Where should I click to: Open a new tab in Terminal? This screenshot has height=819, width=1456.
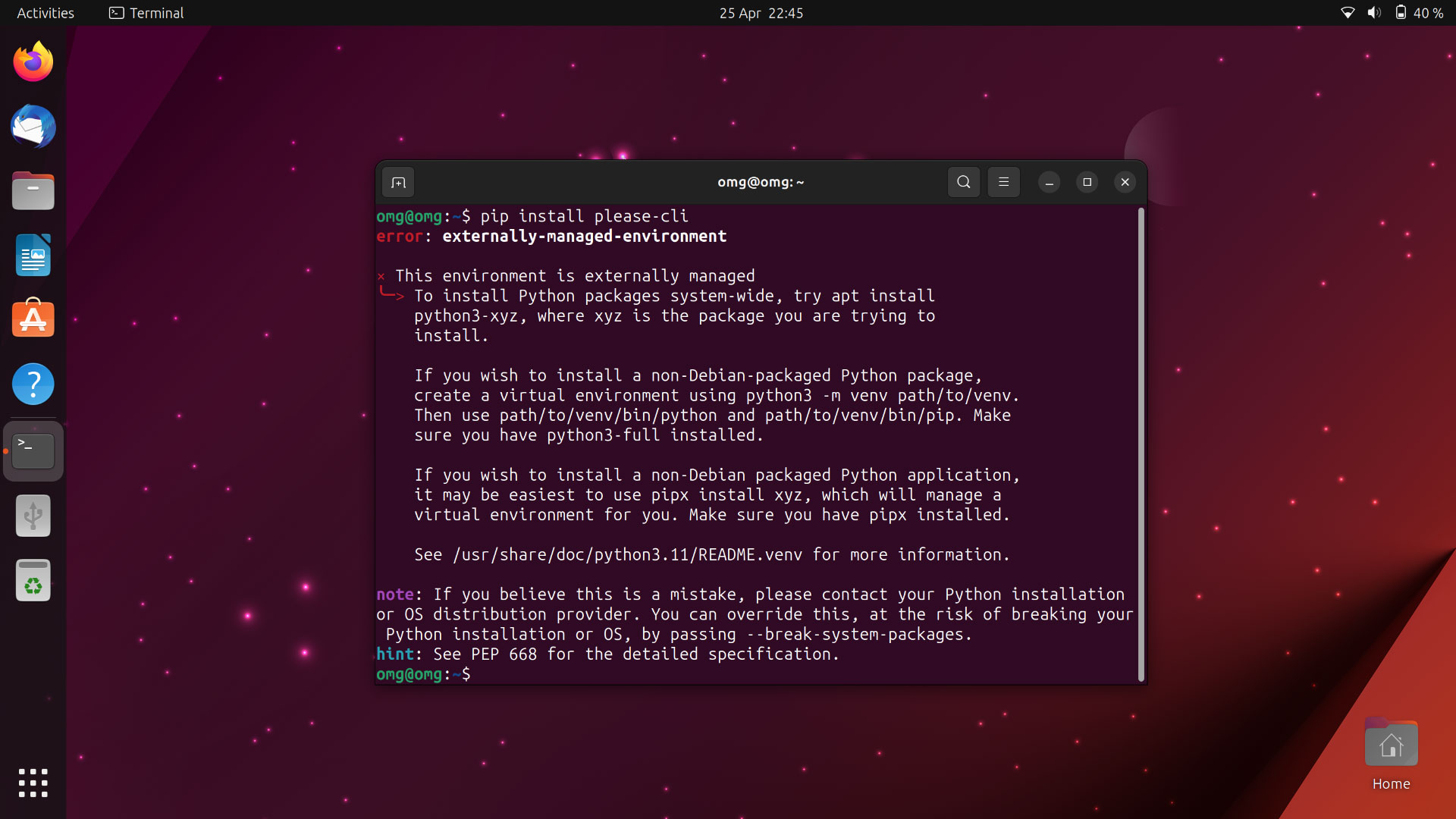[x=398, y=182]
